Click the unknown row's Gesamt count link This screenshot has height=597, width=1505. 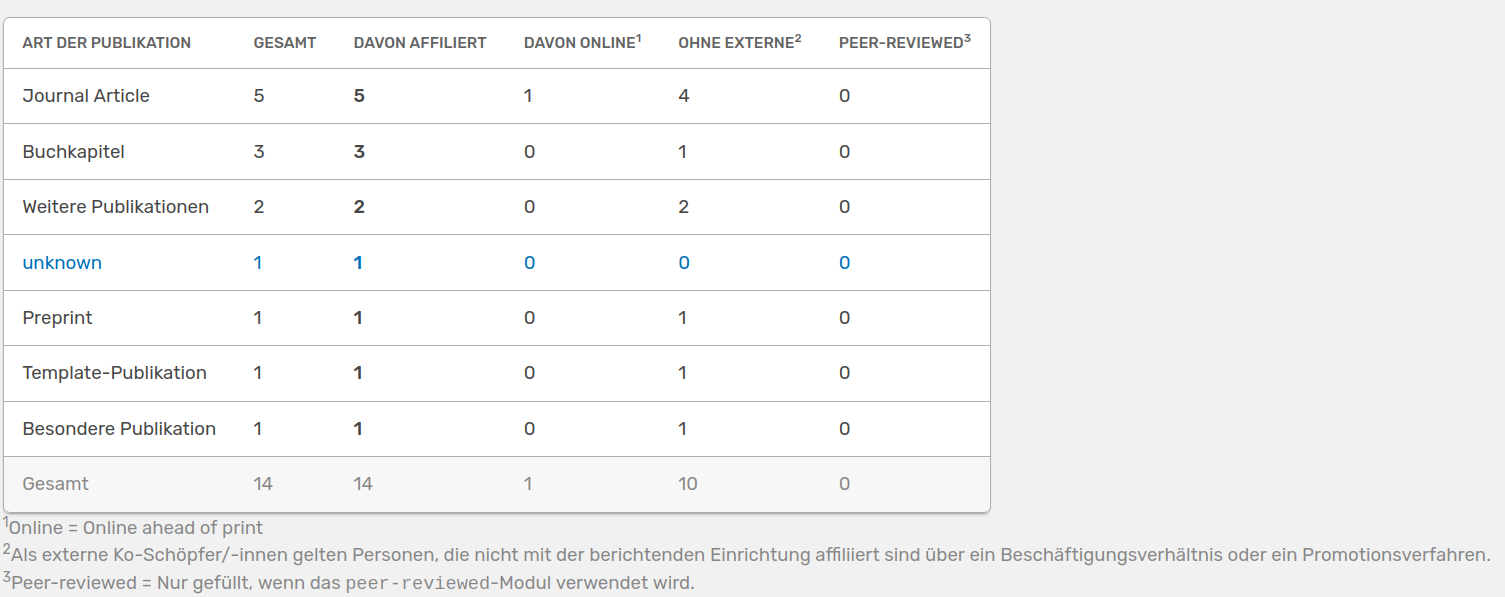coord(258,263)
